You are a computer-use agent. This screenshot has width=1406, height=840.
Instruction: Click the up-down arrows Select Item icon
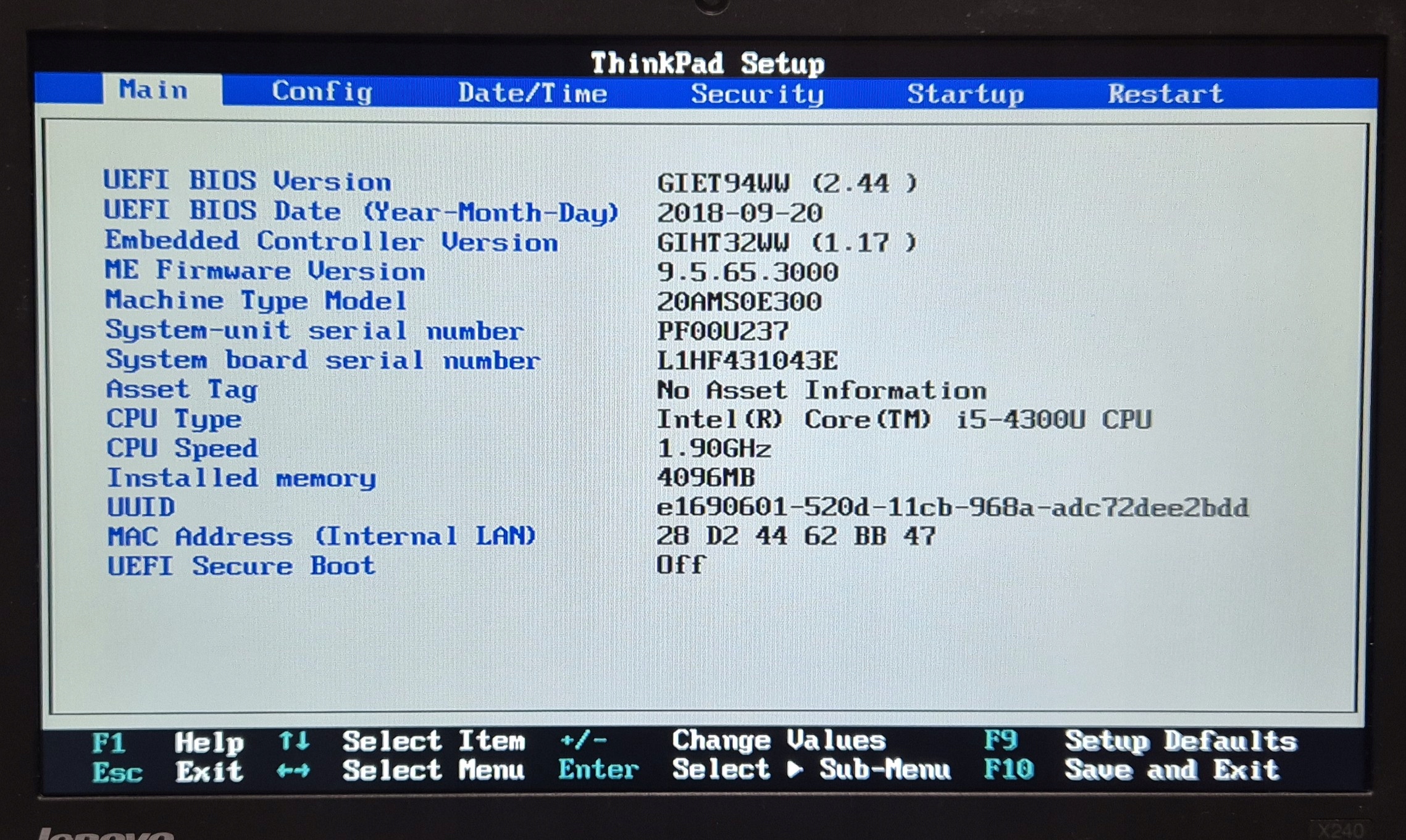coord(294,741)
